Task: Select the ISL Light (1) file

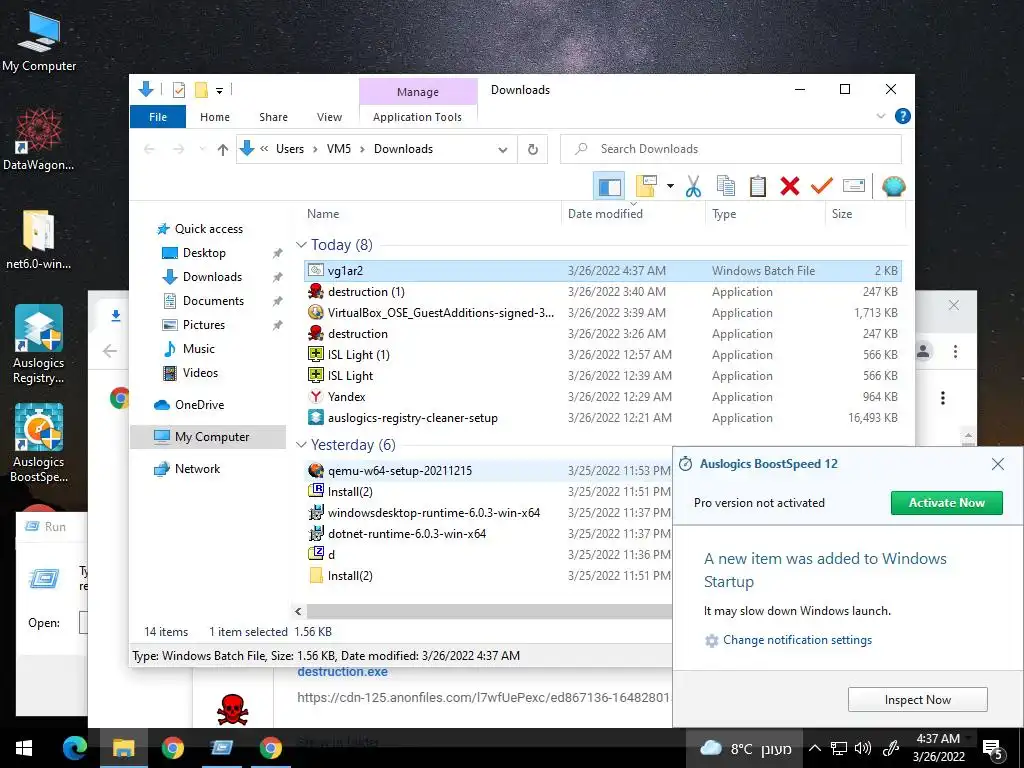Action: tap(602, 355)
